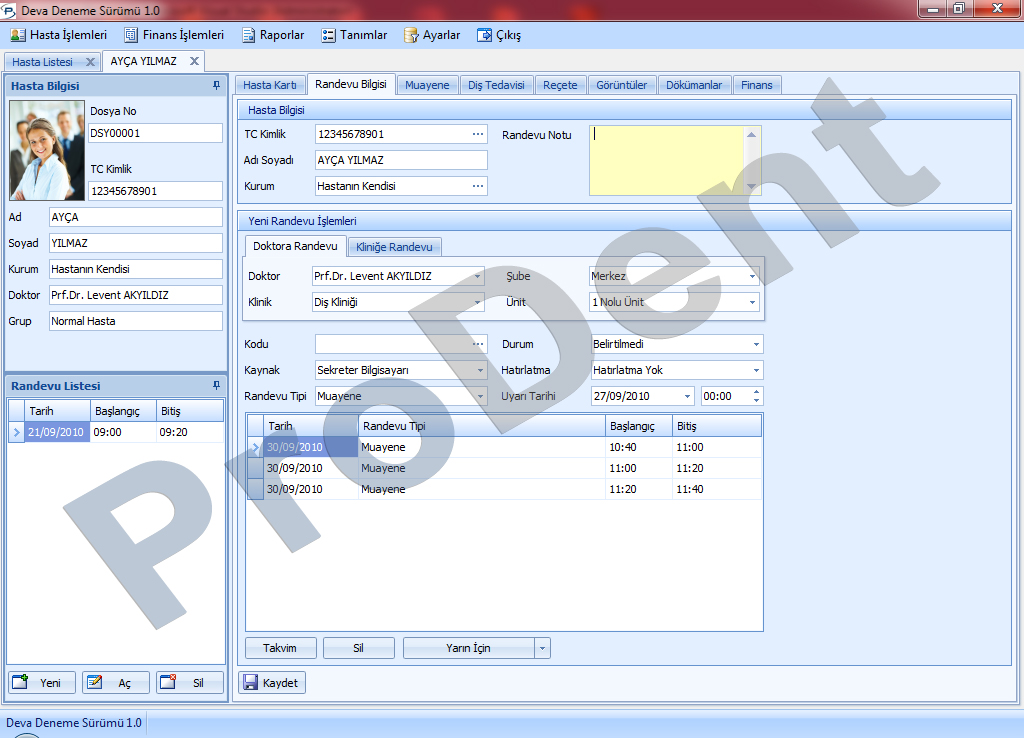Click the Çıkış exit menu item
This screenshot has height=738, width=1024.
point(499,35)
